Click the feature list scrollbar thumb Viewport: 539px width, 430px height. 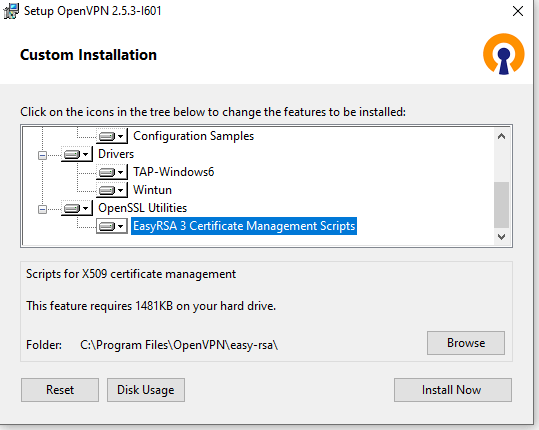click(501, 205)
